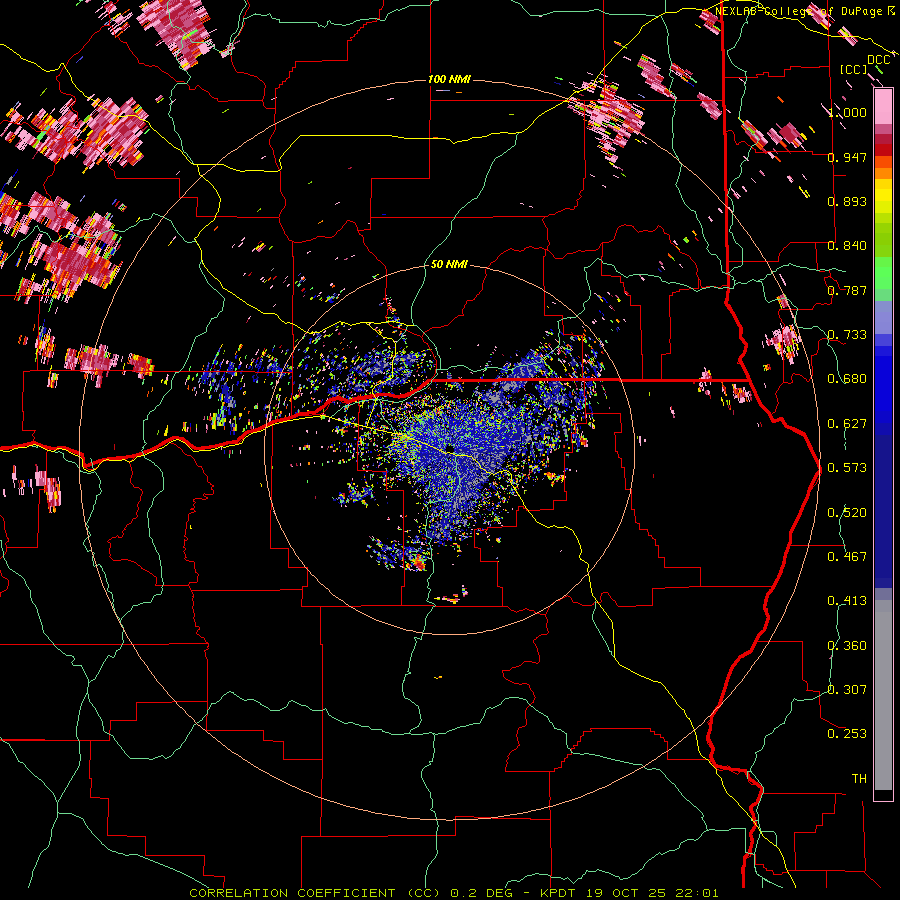The width and height of the screenshot is (900, 900).
Task: Click the "[CC]" color bar unit label
Action: coord(853,69)
